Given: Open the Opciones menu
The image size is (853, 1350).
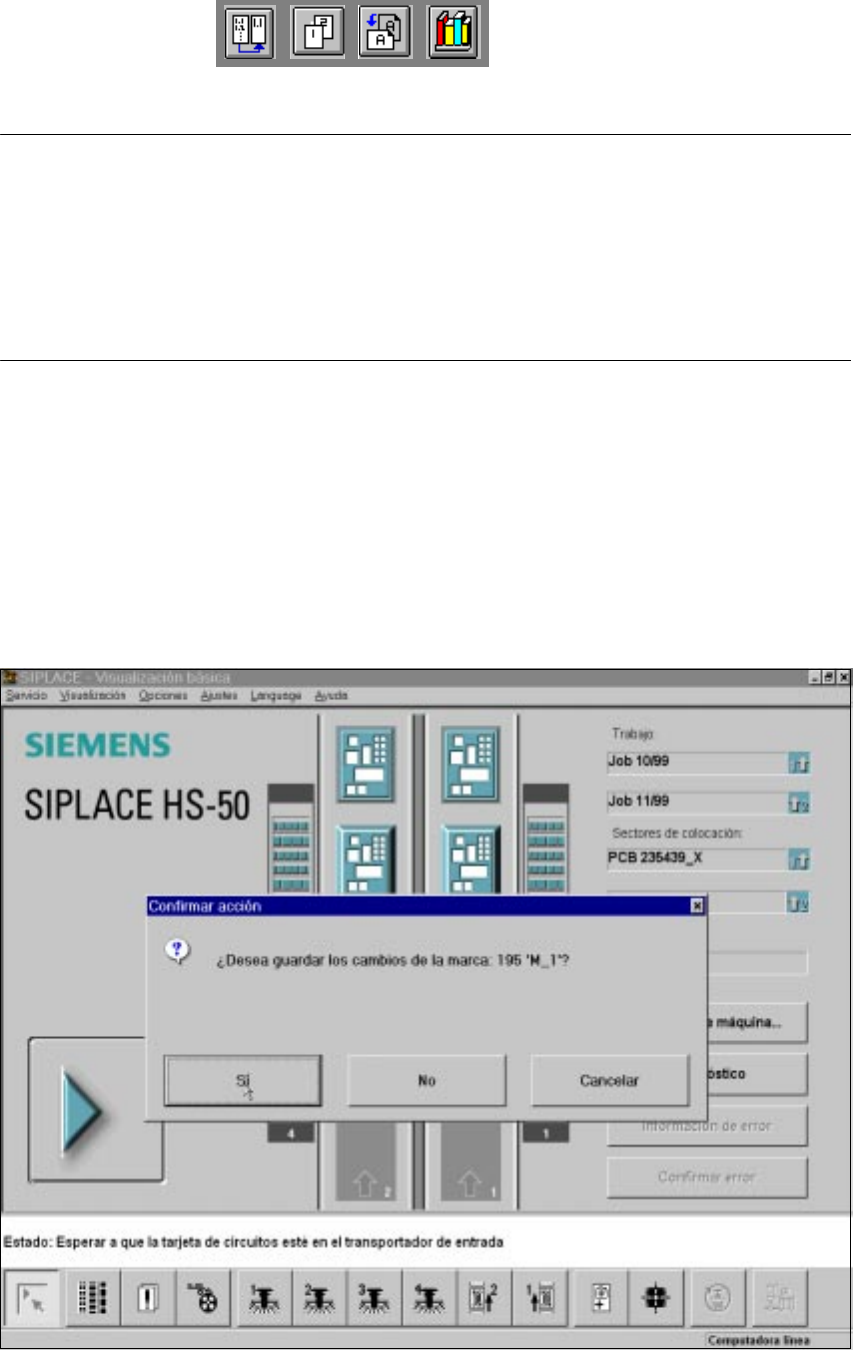Looking at the screenshot, I should pyautogui.click(x=163, y=695).
